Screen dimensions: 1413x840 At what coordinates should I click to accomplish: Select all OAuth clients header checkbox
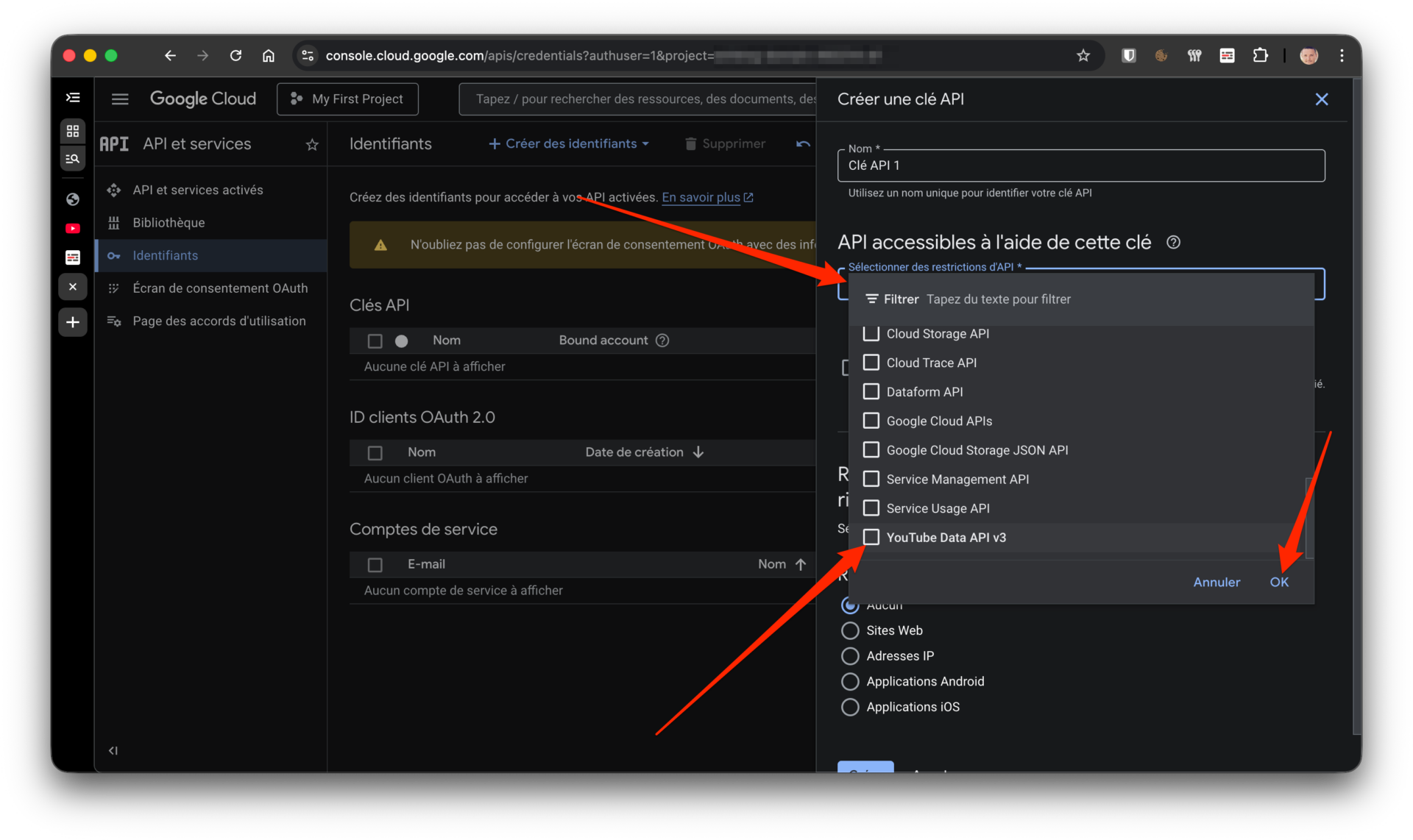(375, 453)
